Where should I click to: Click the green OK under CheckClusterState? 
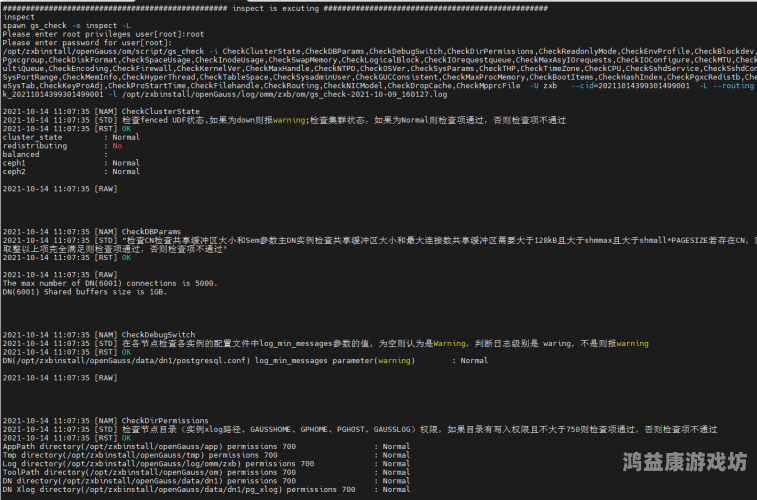coord(126,129)
